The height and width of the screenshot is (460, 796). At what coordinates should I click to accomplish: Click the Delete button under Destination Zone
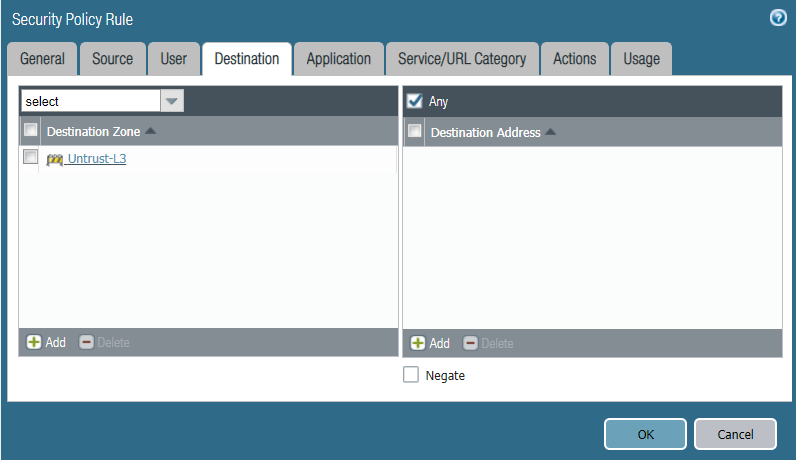[x=104, y=342]
